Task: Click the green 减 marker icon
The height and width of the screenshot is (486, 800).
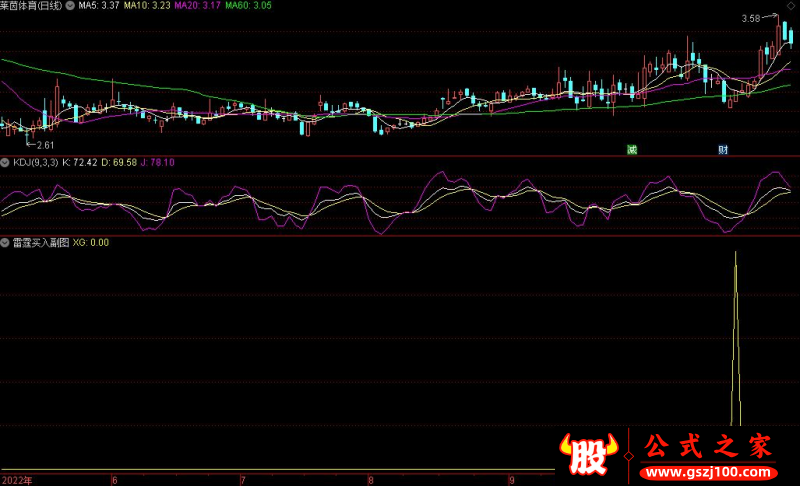Action: [631, 150]
